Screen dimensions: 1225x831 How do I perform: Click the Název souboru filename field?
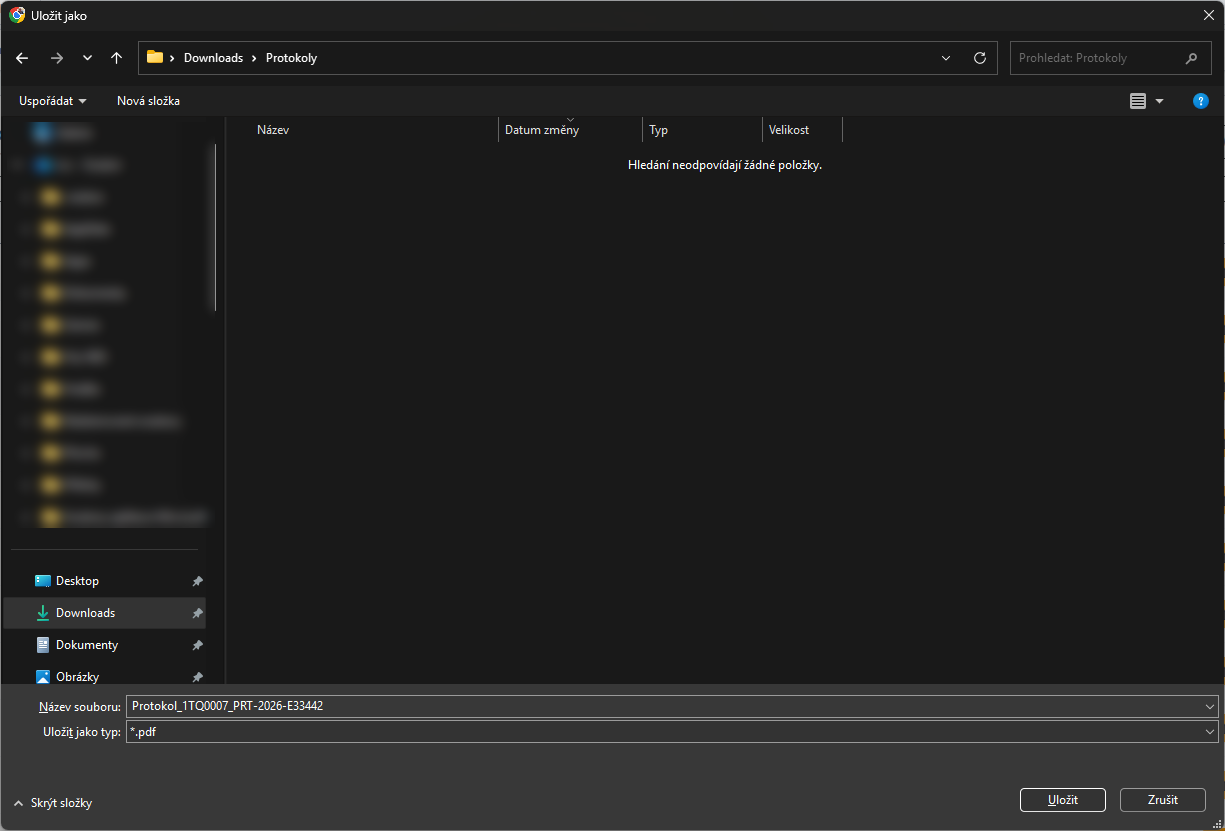pyautogui.click(x=672, y=706)
